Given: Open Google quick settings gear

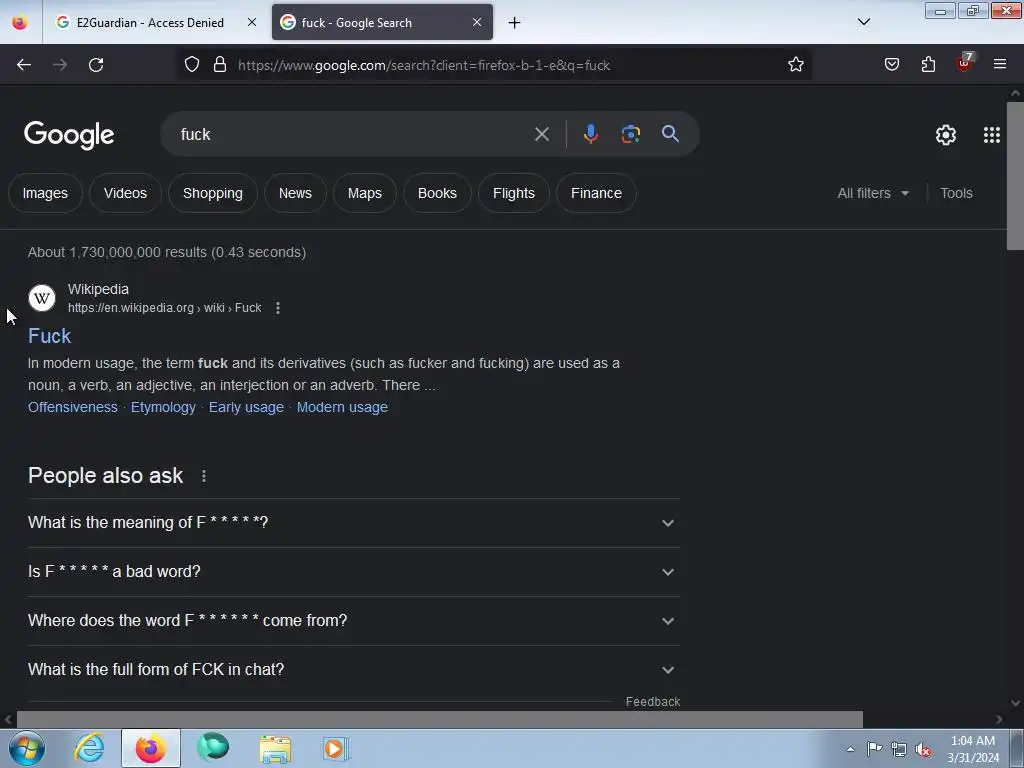Looking at the screenshot, I should pos(946,135).
